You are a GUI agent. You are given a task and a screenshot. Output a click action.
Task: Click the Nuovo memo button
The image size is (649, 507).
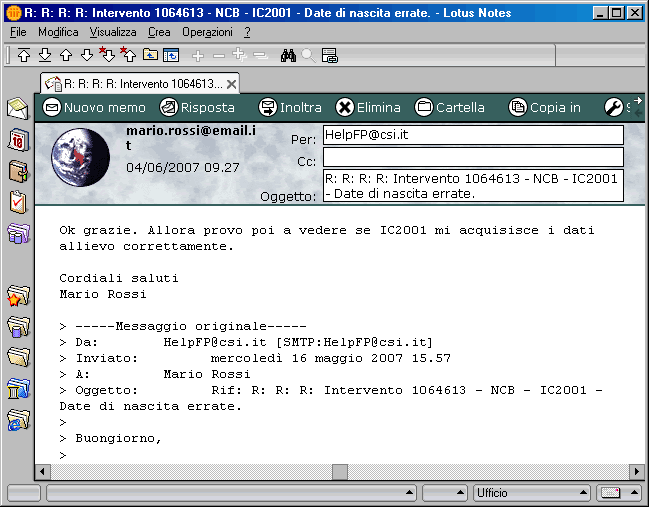pos(94,108)
